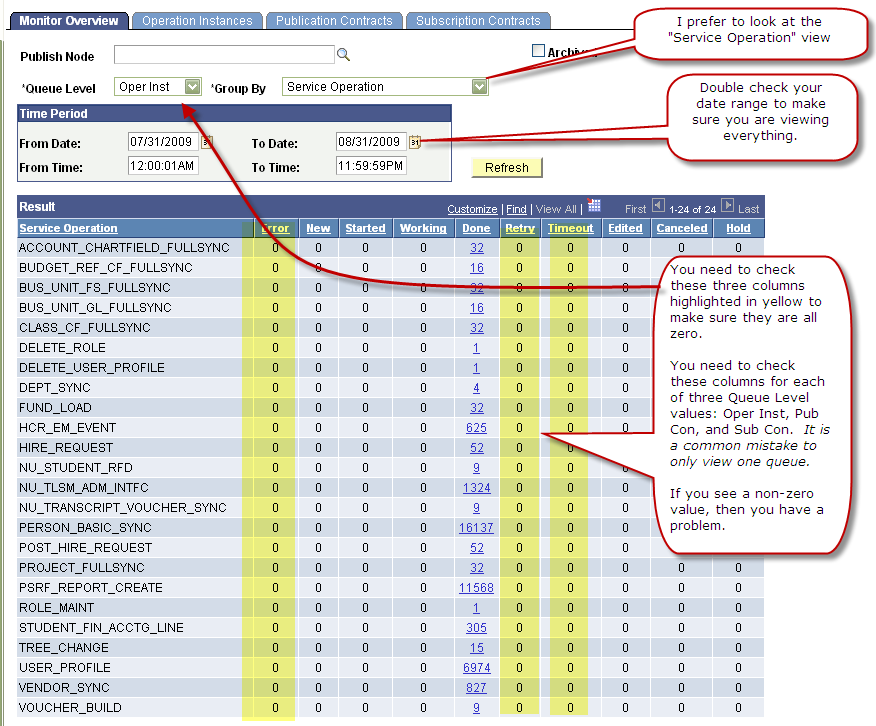876x726 pixels.
Task: Open Done count 1 for DELETE_USER_PROFILE
Action: pos(476,368)
